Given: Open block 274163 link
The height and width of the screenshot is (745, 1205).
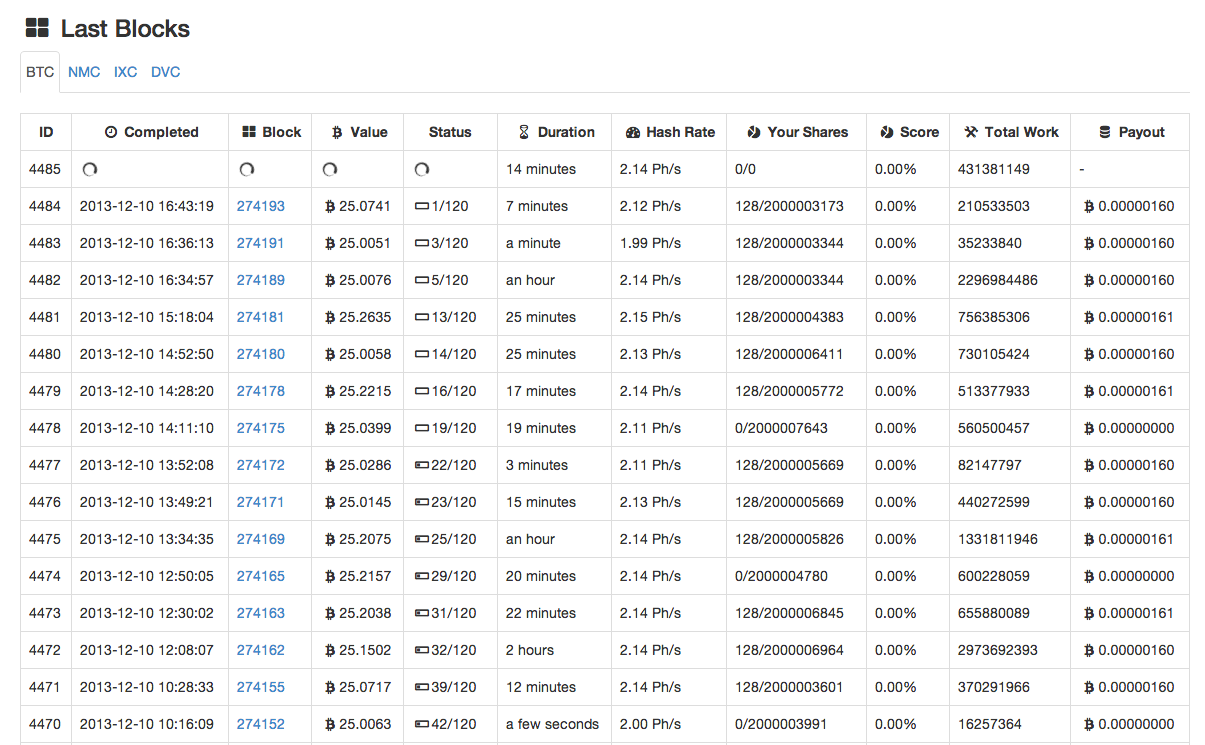Looking at the screenshot, I should (x=261, y=613).
